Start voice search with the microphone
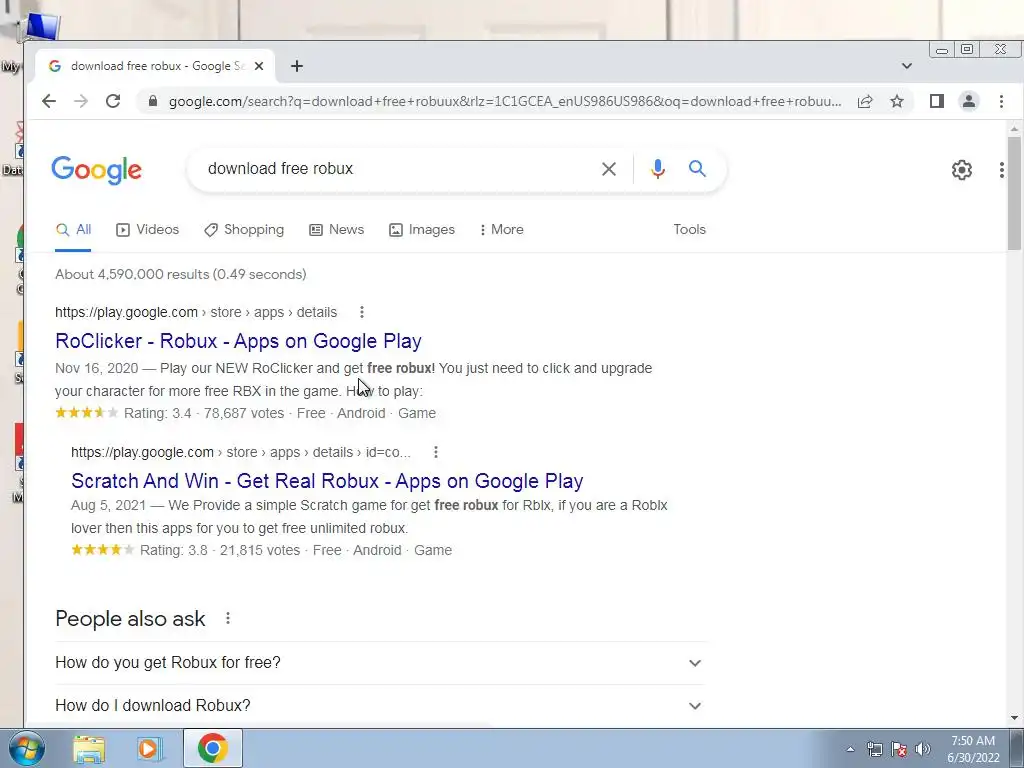This screenshot has height=768, width=1024. point(658,169)
